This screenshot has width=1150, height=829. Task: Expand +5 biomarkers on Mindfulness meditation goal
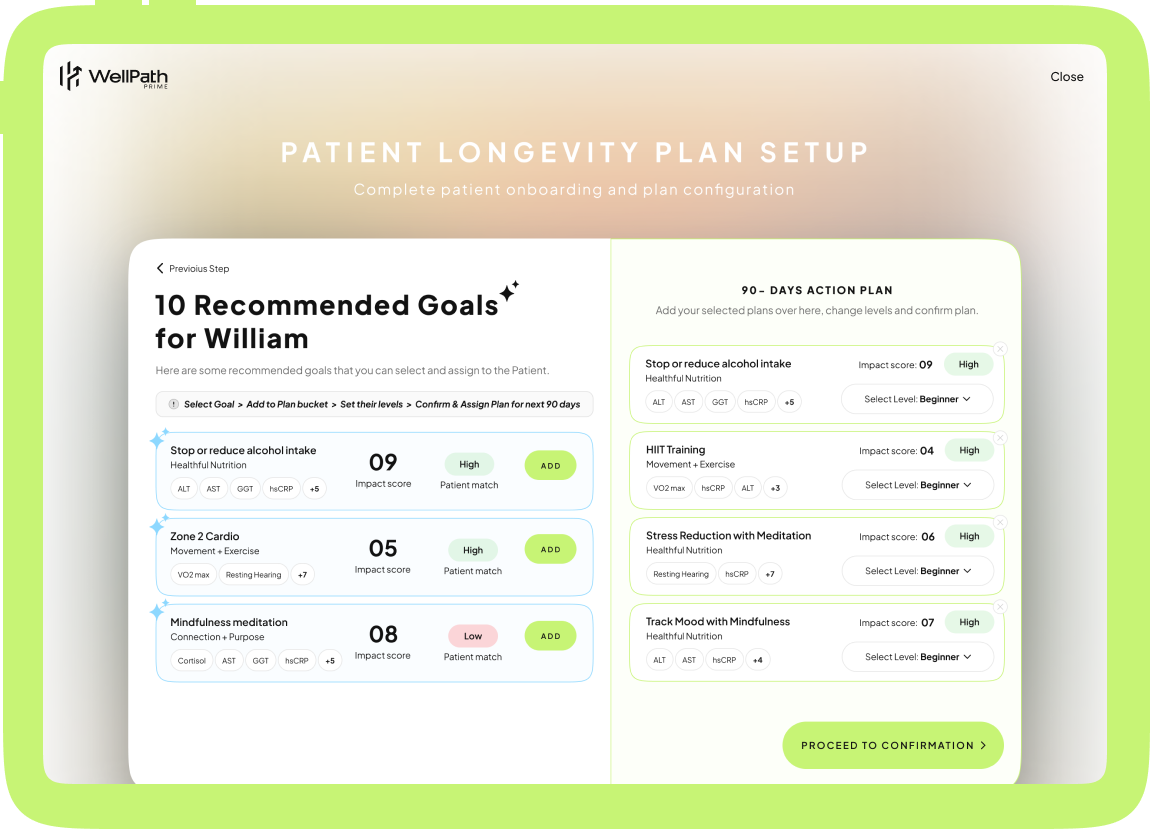330,661
